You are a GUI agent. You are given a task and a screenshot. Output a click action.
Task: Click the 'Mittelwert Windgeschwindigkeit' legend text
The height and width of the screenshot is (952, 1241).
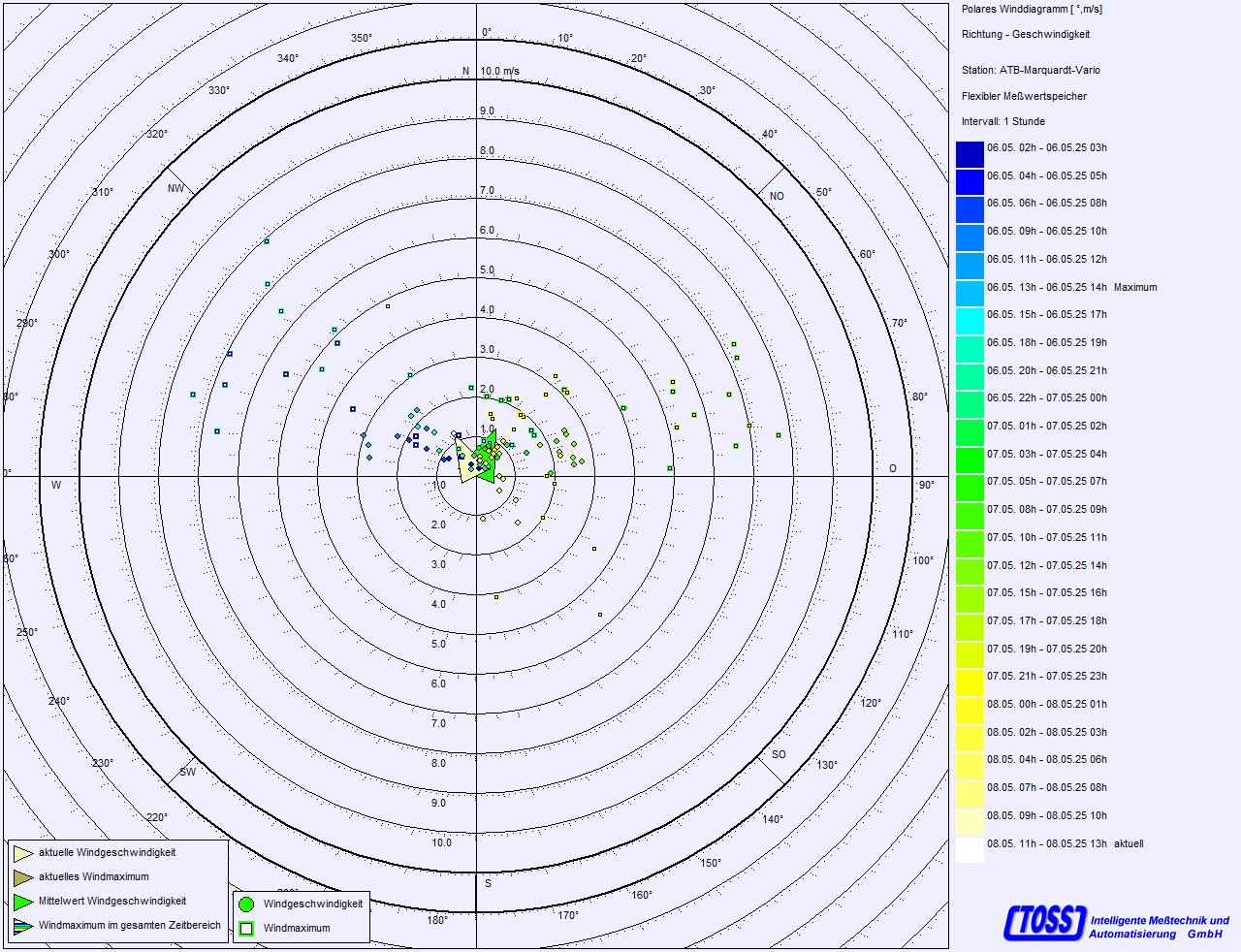pyautogui.click(x=112, y=902)
